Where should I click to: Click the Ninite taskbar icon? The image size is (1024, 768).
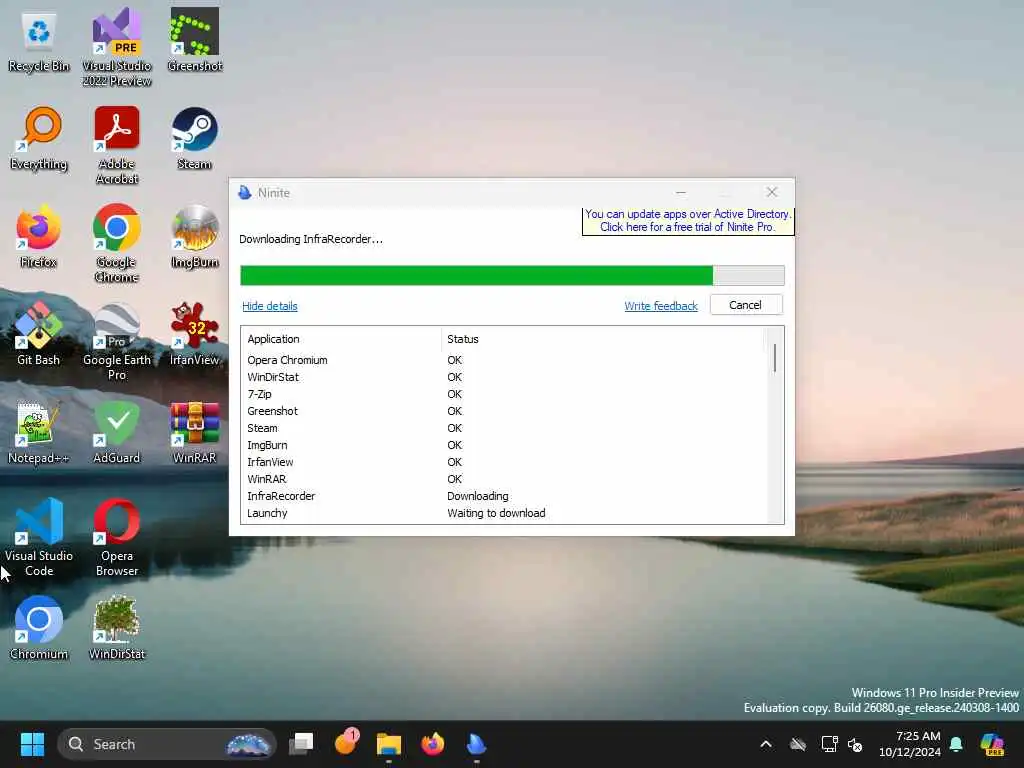click(477, 744)
